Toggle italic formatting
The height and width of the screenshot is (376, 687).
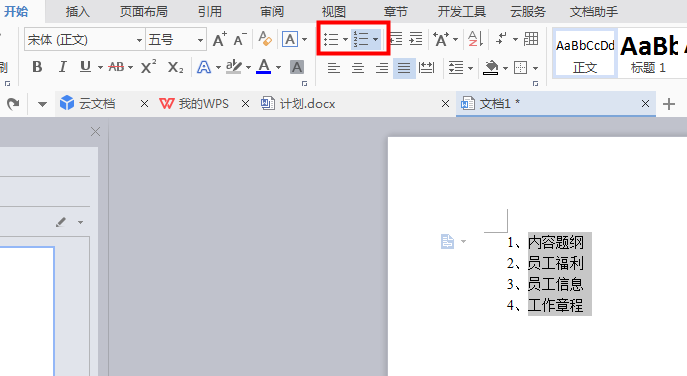pos(63,67)
